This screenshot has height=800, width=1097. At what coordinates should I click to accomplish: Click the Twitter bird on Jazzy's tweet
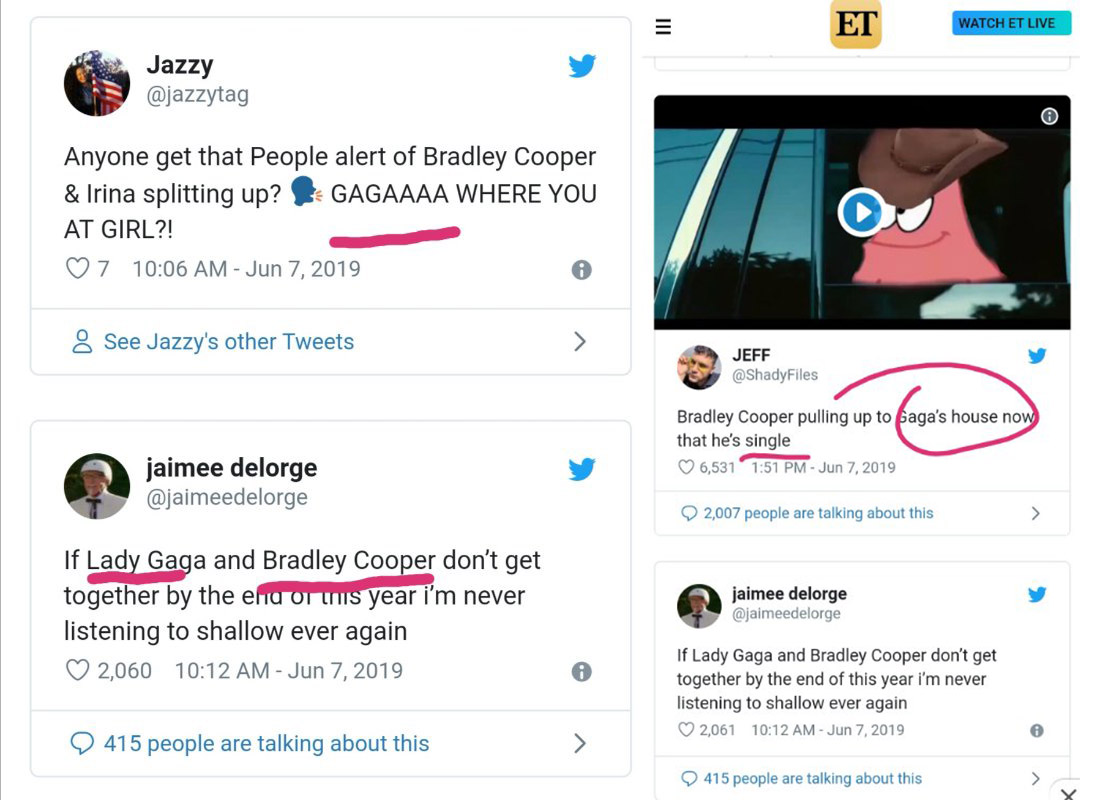(x=582, y=67)
